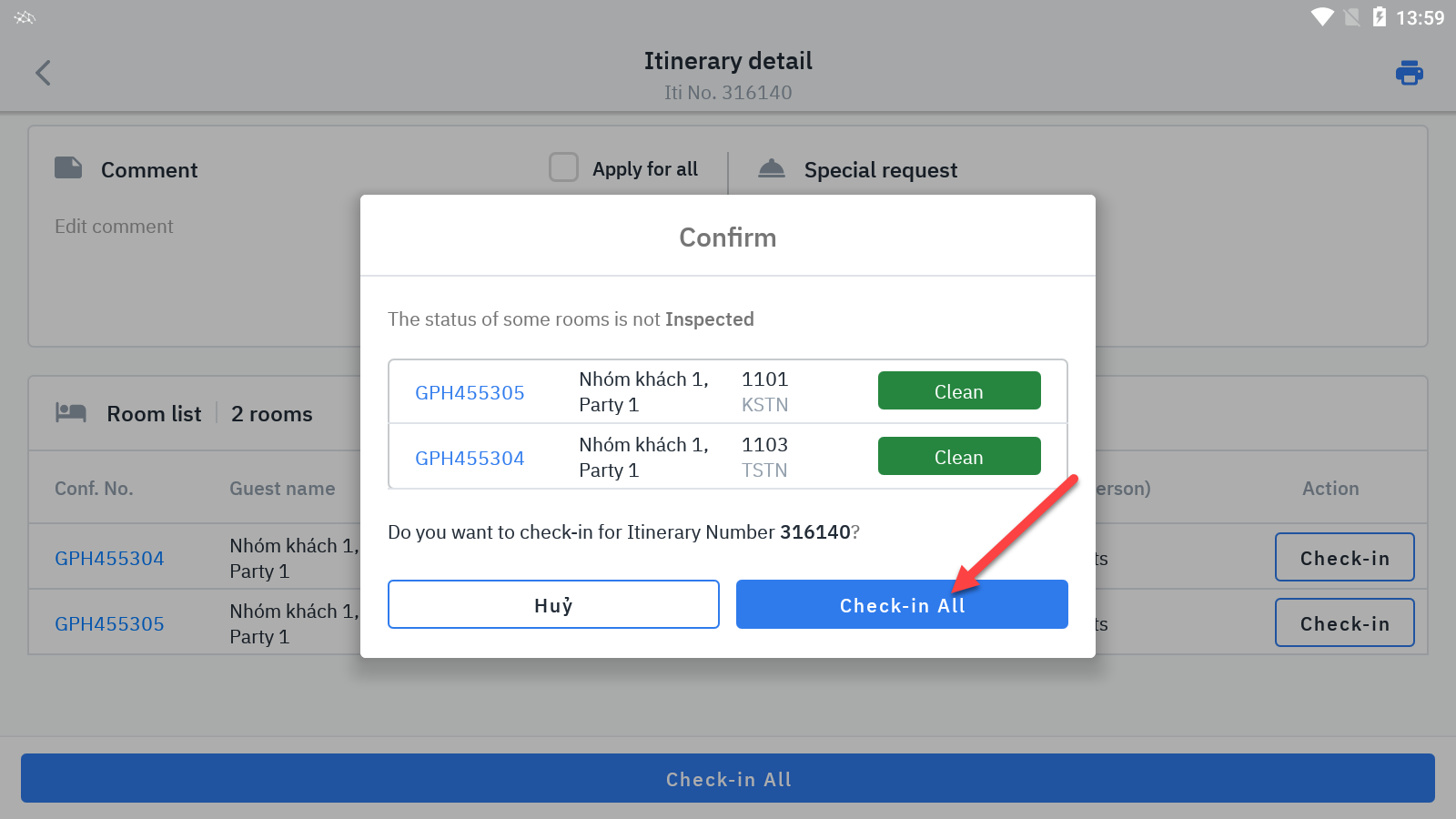Go back using the back arrow
Screen dimensions: 1456x819
click(x=43, y=73)
